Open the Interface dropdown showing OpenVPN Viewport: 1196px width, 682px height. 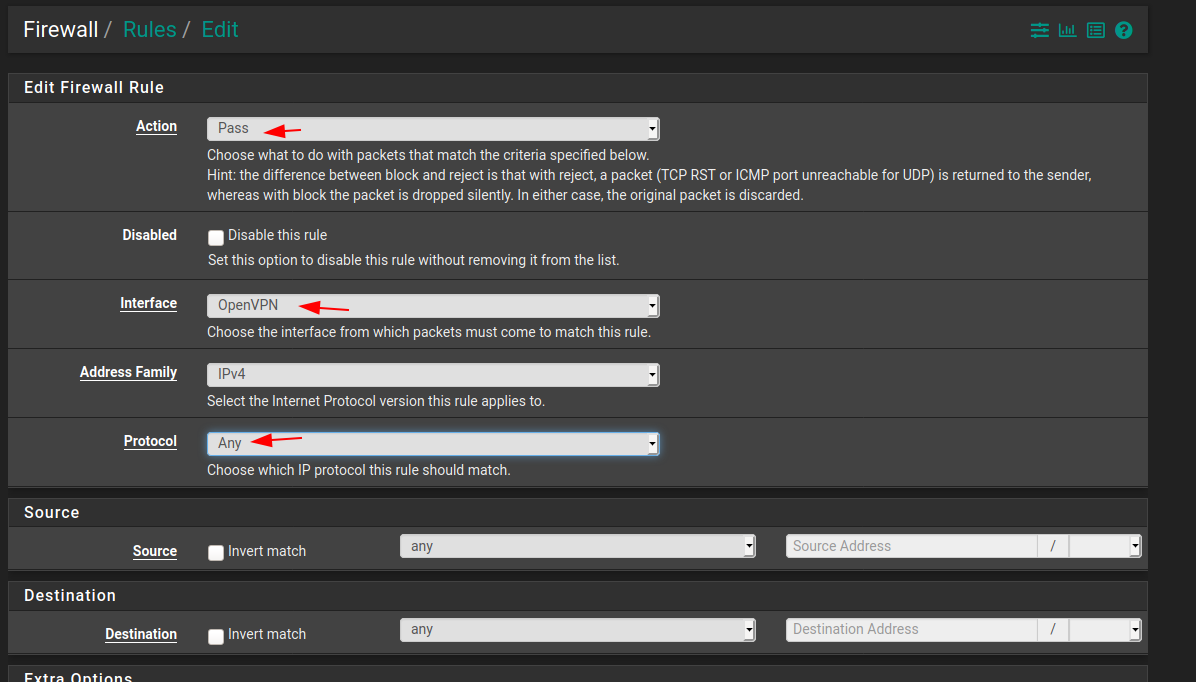click(x=432, y=306)
